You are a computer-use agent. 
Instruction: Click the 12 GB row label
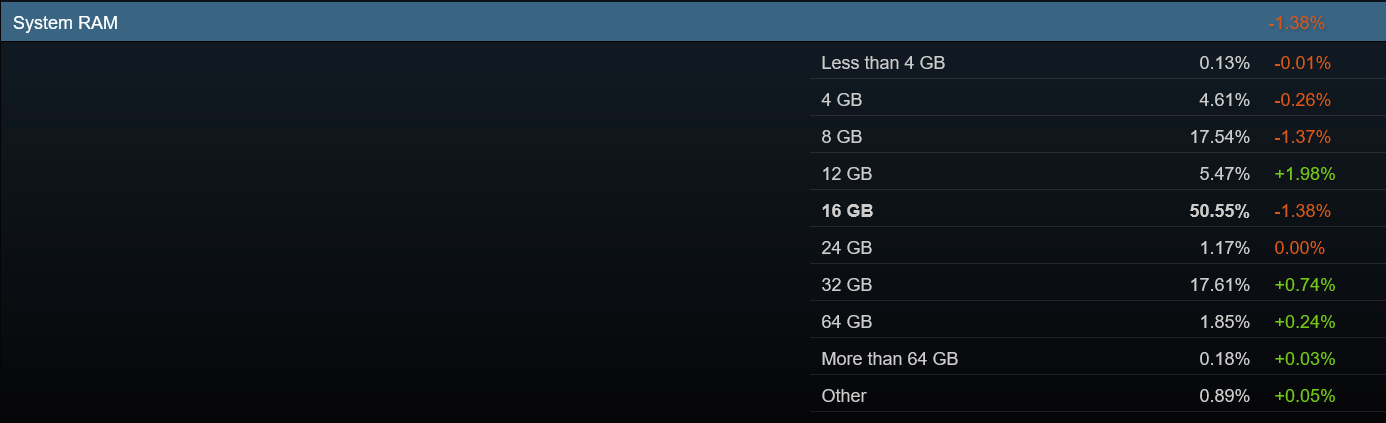[x=846, y=174]
